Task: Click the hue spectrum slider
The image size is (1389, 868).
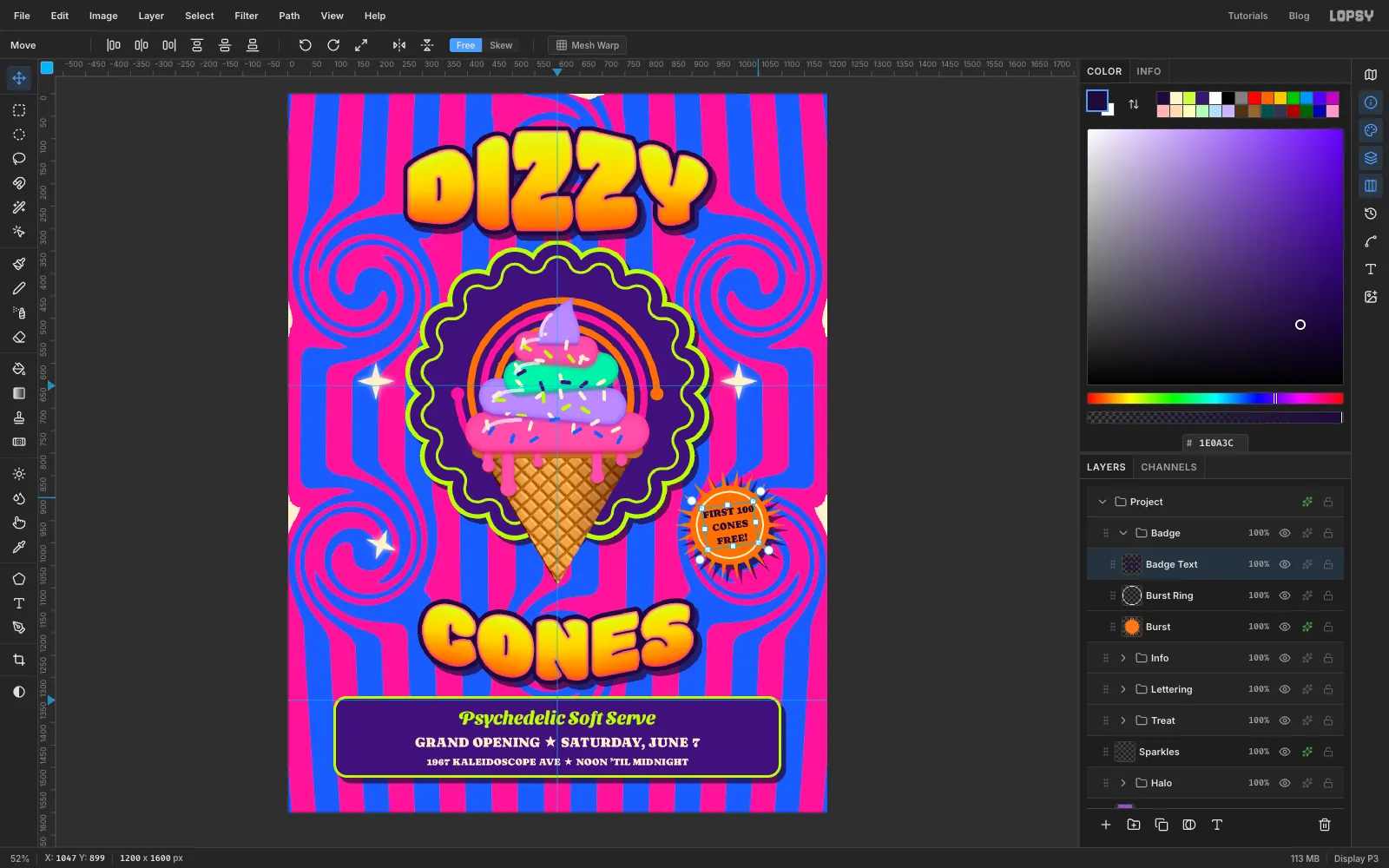Action: pos(1215,398)
